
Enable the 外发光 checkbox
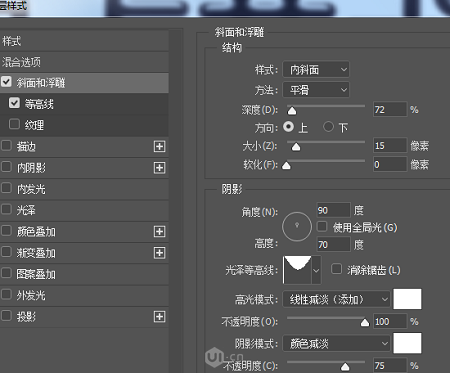coord(6,294)
